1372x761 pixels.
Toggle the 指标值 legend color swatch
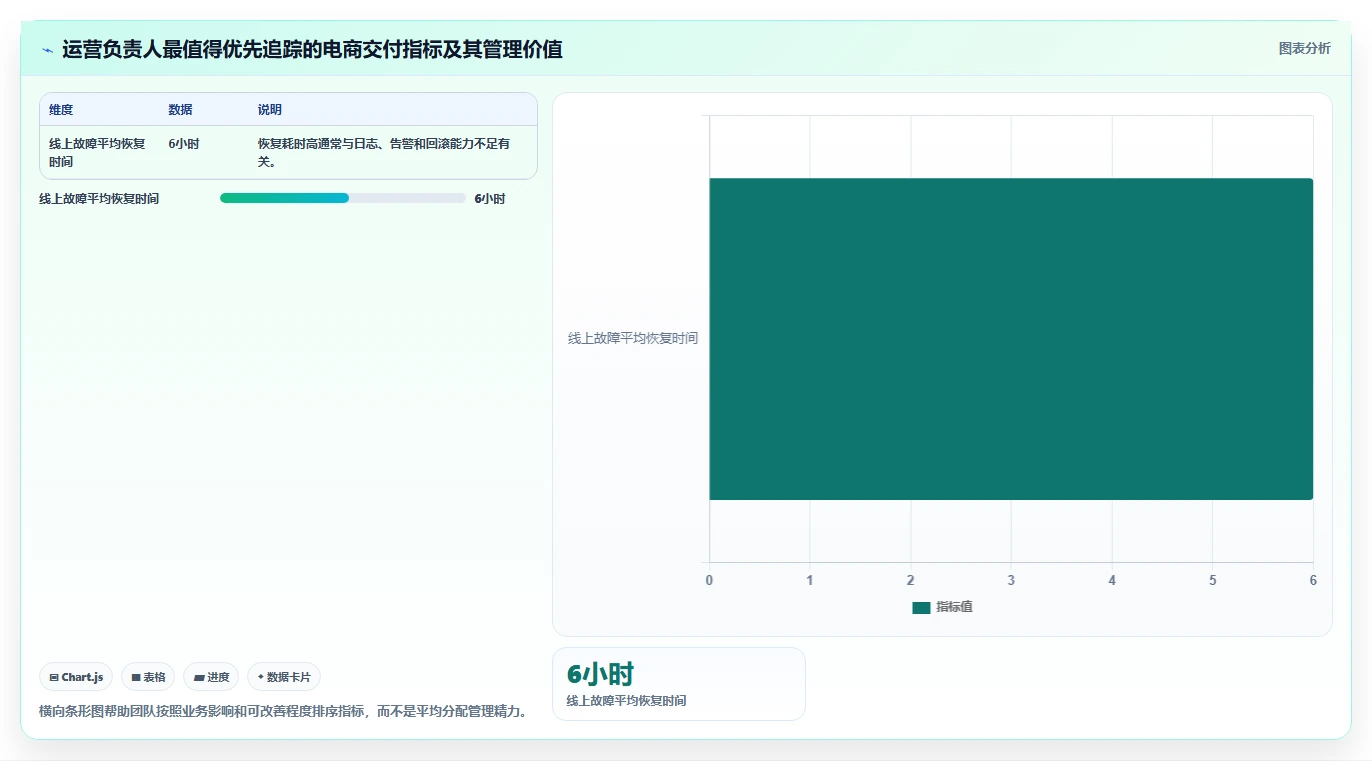click(921, 607)
